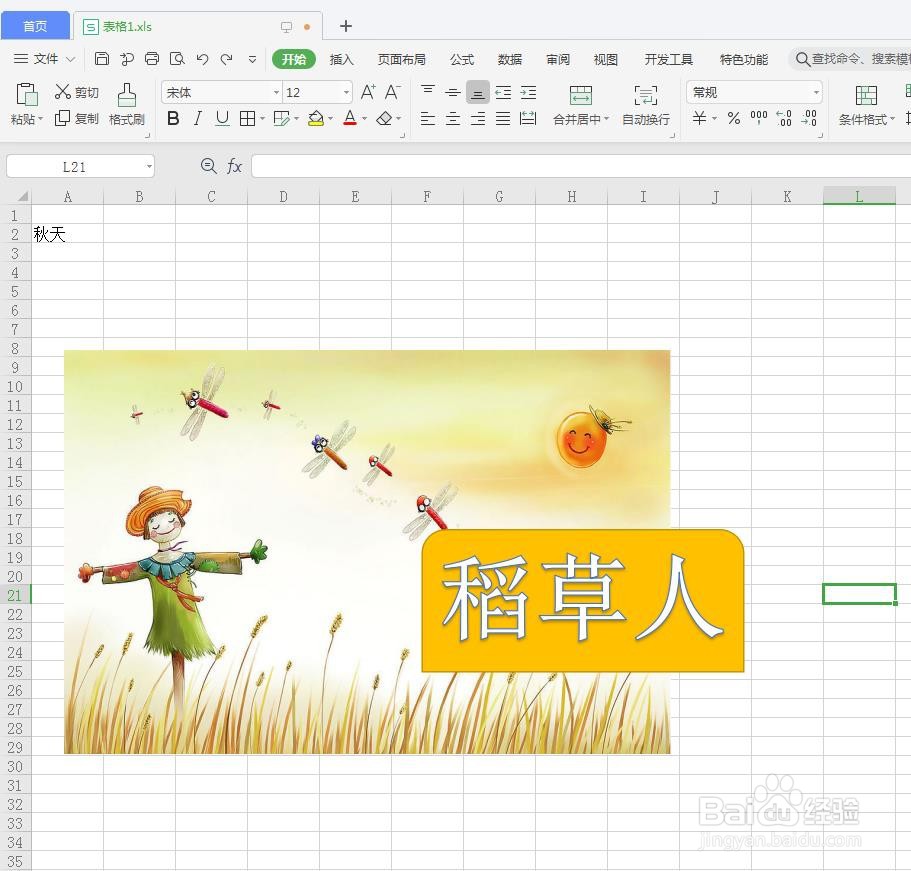Click the yellow fill color bucket swatch
This screenshot has height=871, width=911.
[316, 119]
